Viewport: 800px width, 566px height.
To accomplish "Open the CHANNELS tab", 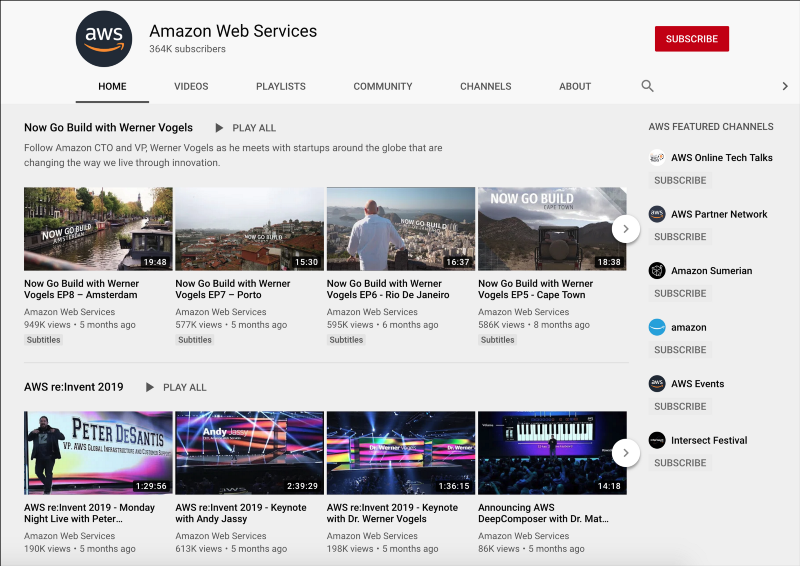I will pos(486,86).
